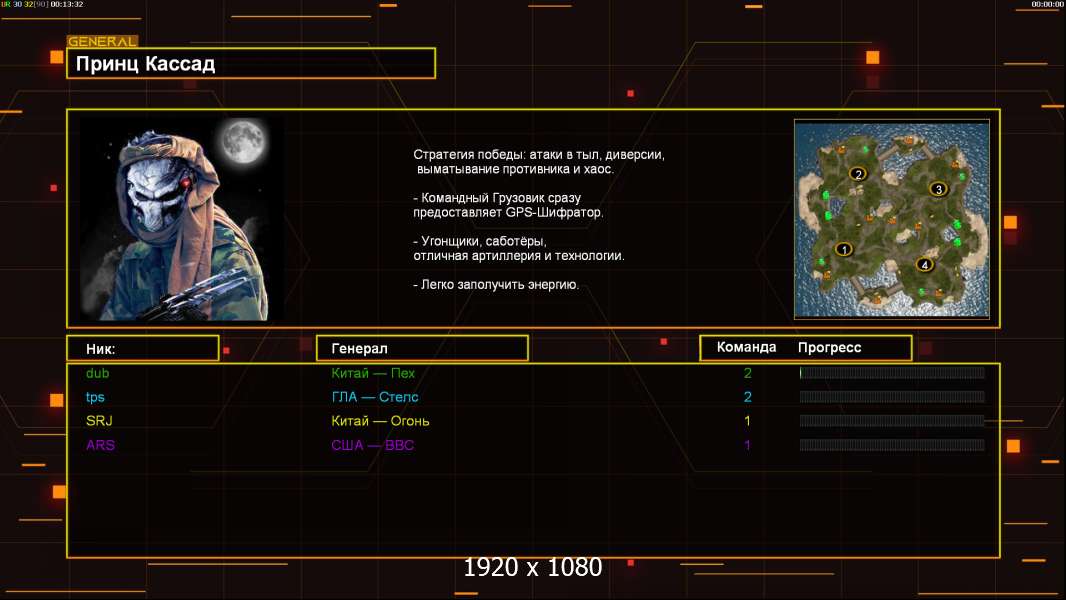Click general entry 'США — ВВС'
This screenshot has width=1066, height=600.
pos(372,445)
